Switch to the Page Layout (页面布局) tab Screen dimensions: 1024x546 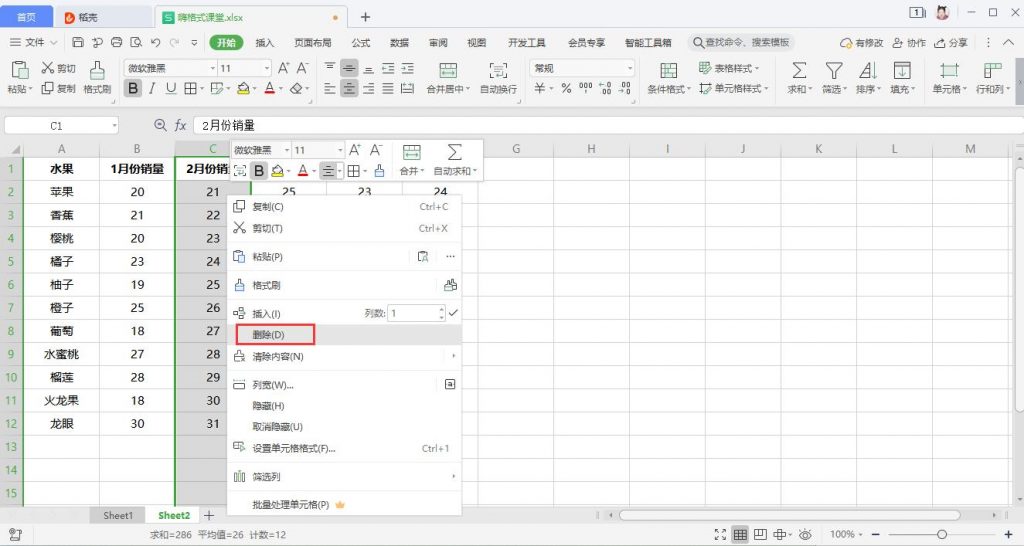click(313, 42)
